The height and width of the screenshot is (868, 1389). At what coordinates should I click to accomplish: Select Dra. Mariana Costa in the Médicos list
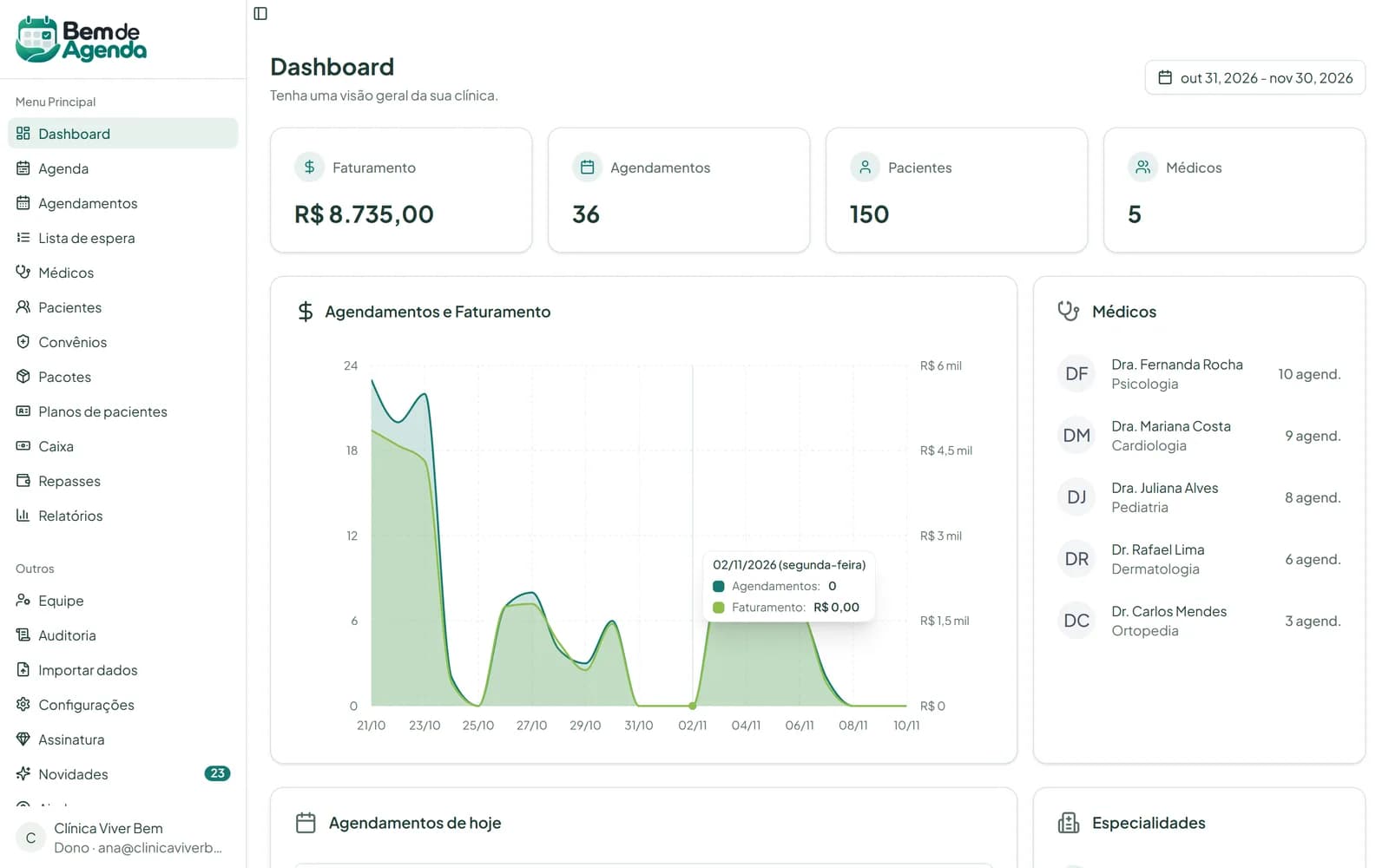(1199, 436)
